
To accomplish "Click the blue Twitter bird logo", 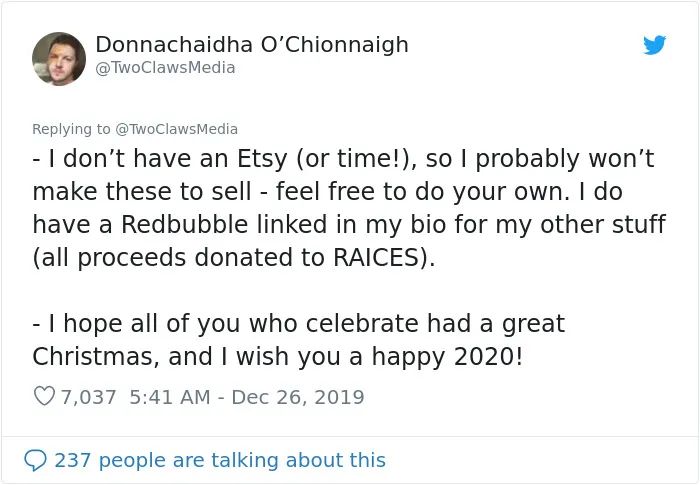I will pos(654,45).
